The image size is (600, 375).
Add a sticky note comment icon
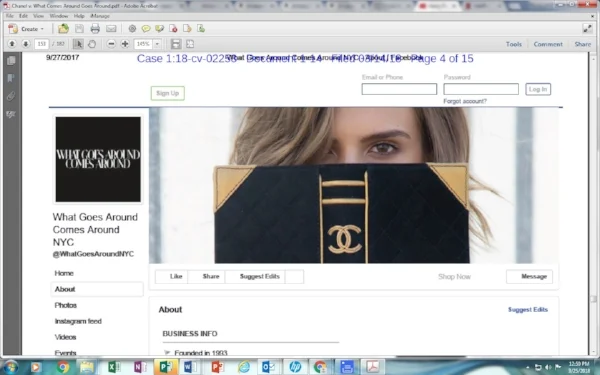point(146,29)
